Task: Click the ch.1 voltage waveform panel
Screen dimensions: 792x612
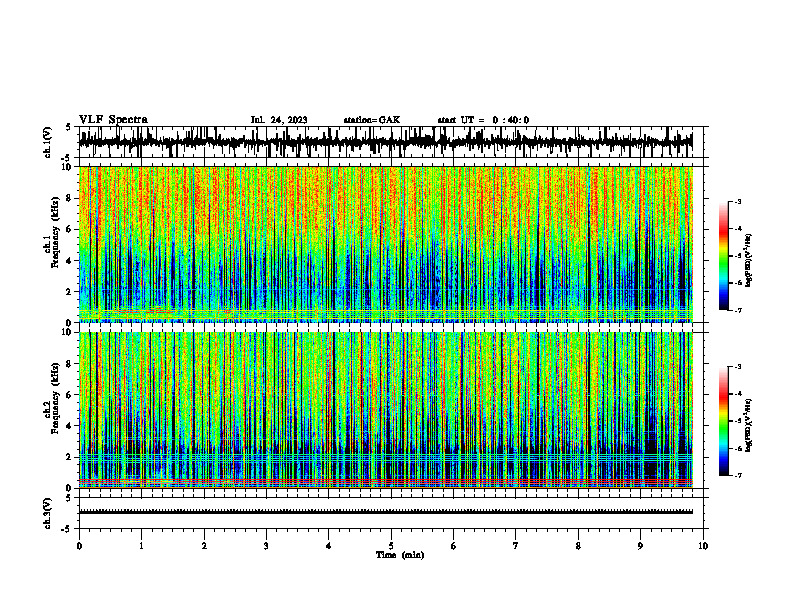Action: pyautogui.click(x=386, y=142)
